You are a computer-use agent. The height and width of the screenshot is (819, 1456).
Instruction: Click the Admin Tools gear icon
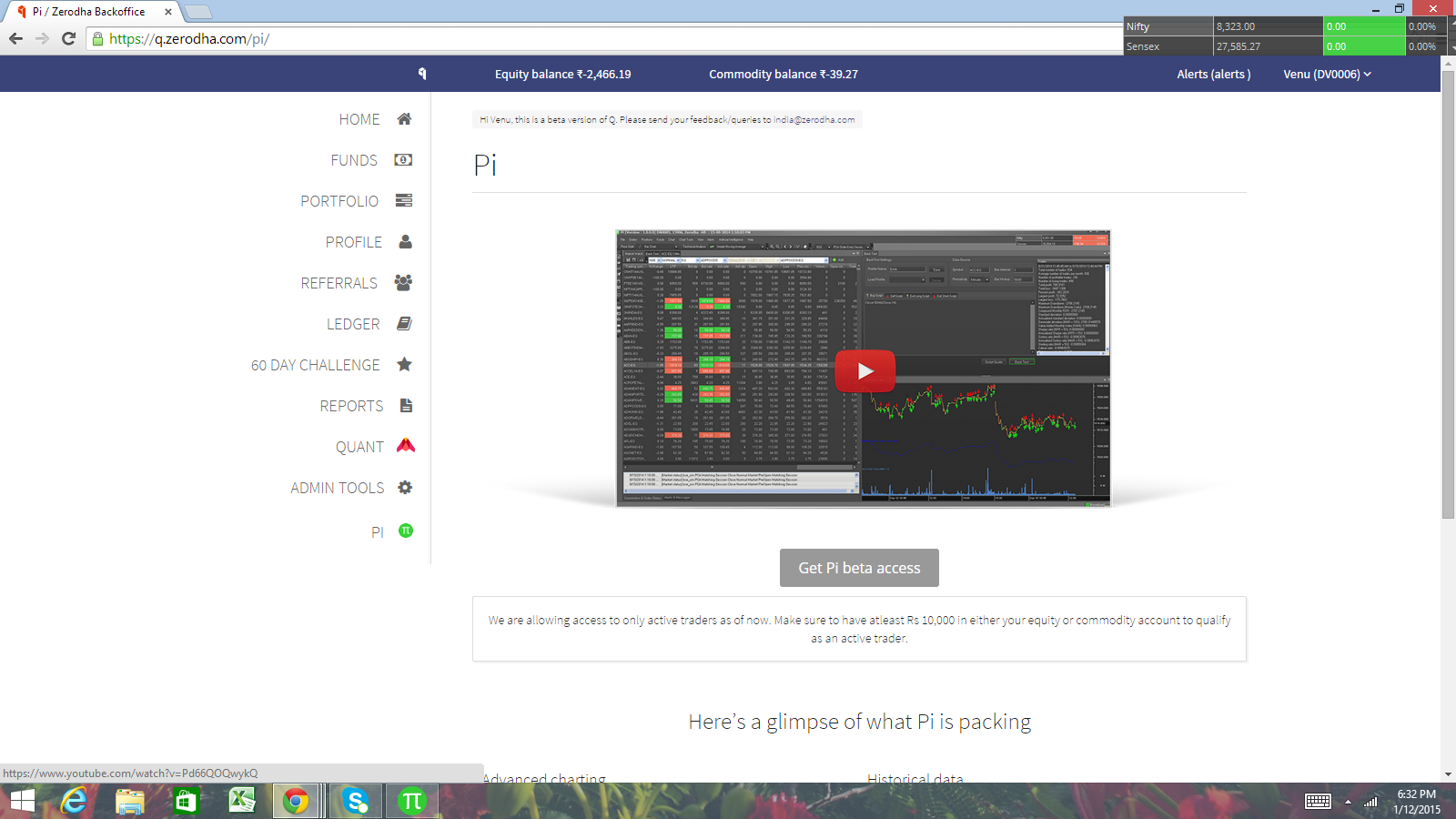[x=405, y=487]
